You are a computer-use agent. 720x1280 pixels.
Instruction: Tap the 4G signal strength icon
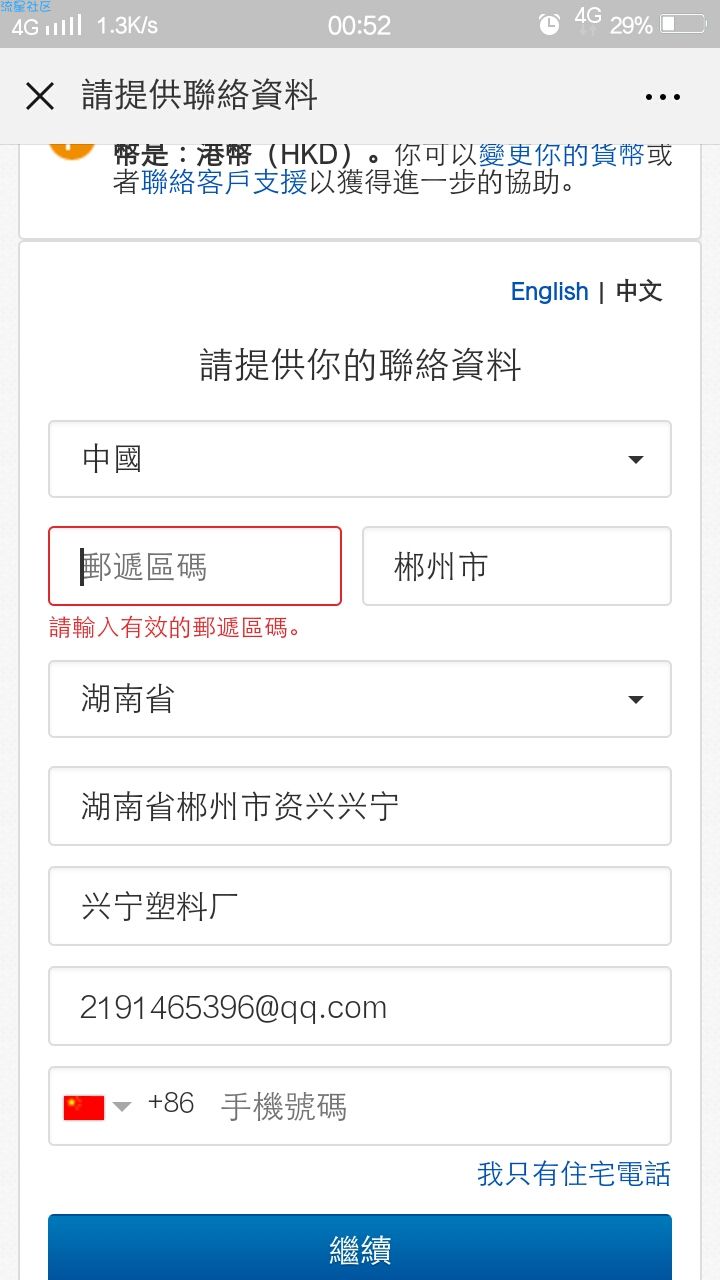pyautogui.click(x=46, y=25)
